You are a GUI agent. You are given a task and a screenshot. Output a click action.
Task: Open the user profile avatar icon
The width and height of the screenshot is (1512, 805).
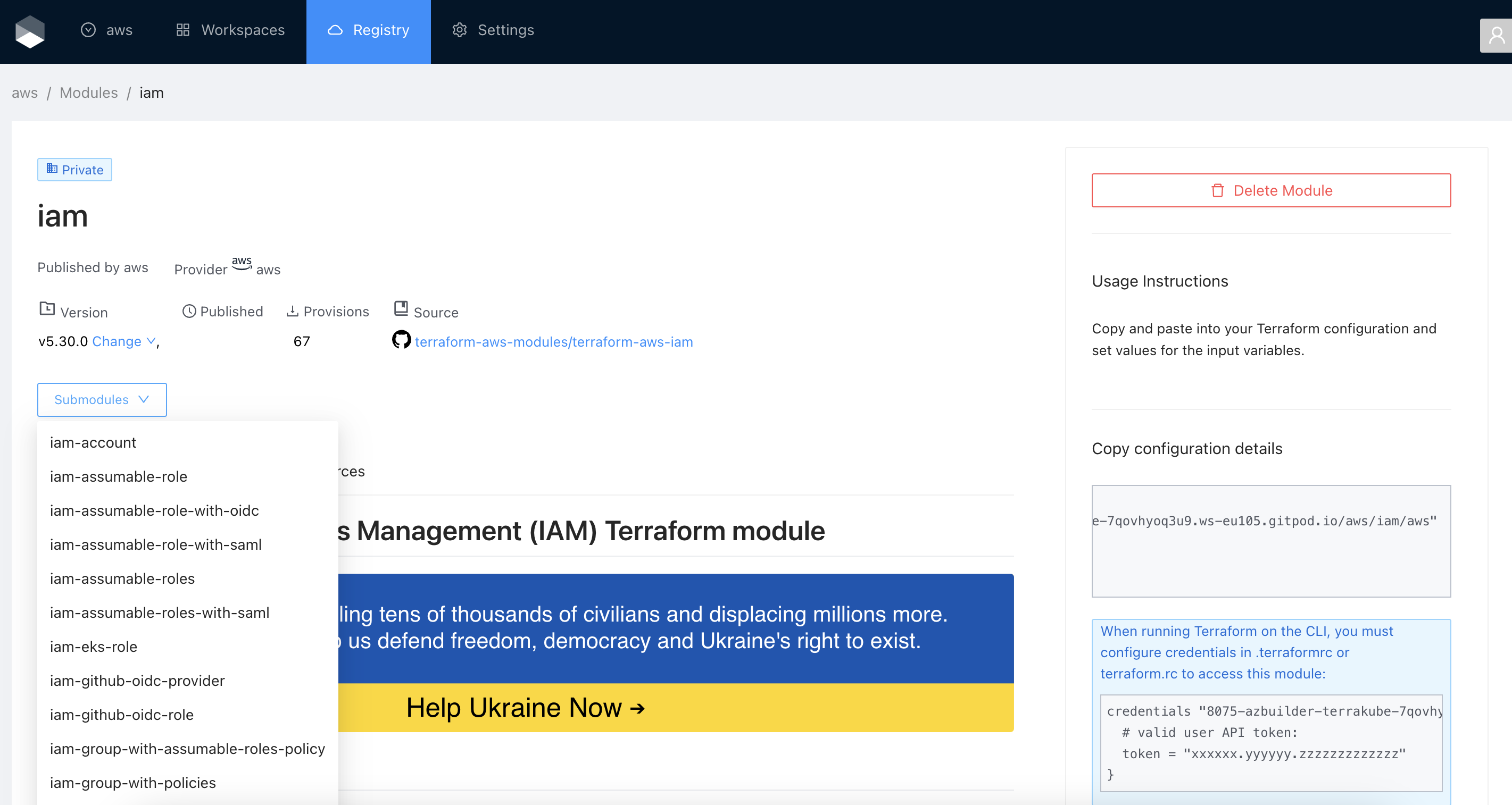1496,36
